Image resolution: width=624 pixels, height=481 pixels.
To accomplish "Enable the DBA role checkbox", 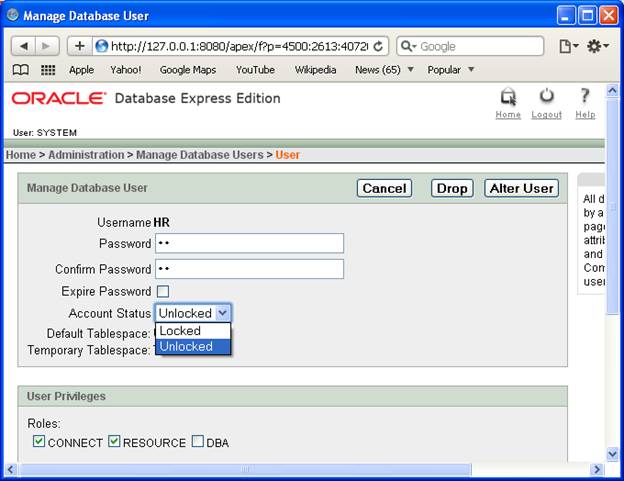I will (x=198, y=441).
